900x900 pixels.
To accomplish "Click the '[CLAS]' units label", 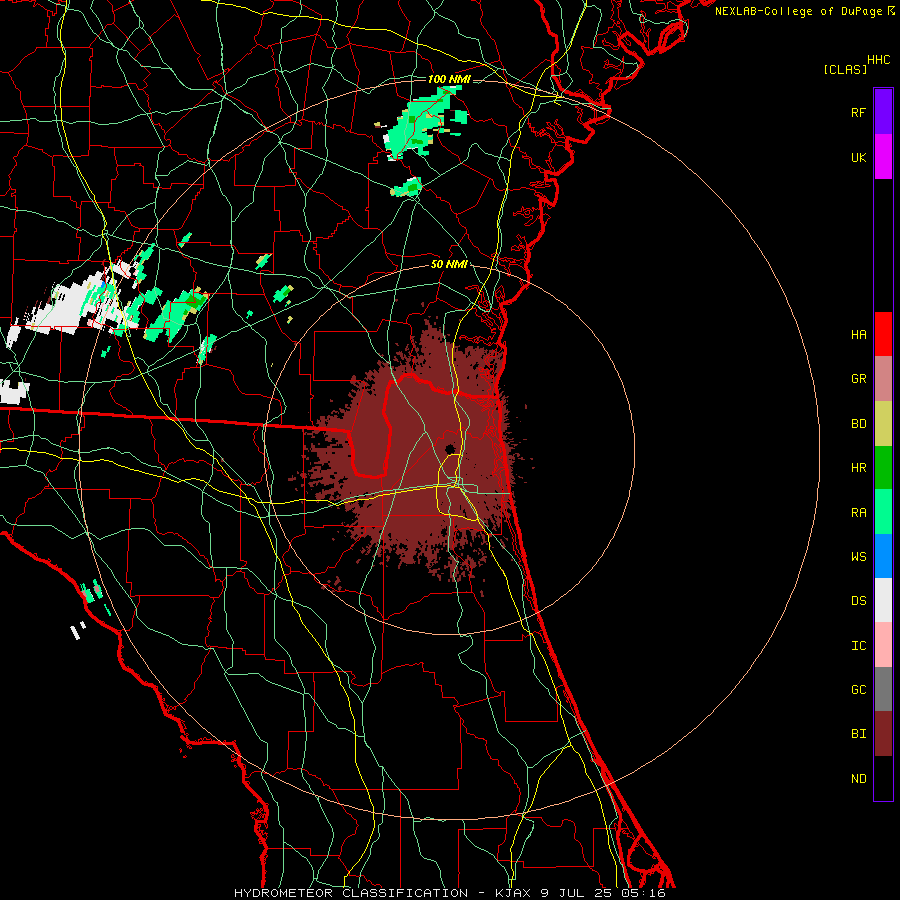I will [845, 69].
